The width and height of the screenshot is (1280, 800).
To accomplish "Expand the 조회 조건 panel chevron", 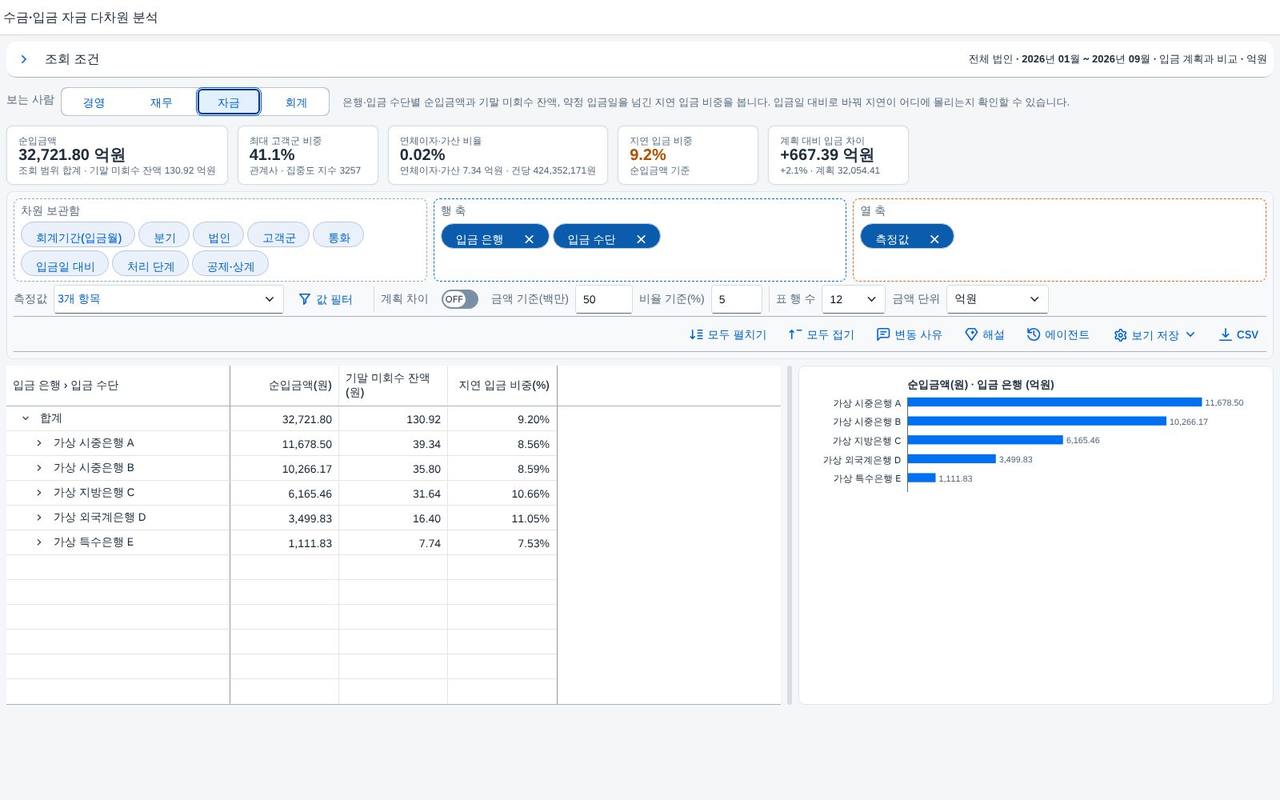I will coord(24,60).
